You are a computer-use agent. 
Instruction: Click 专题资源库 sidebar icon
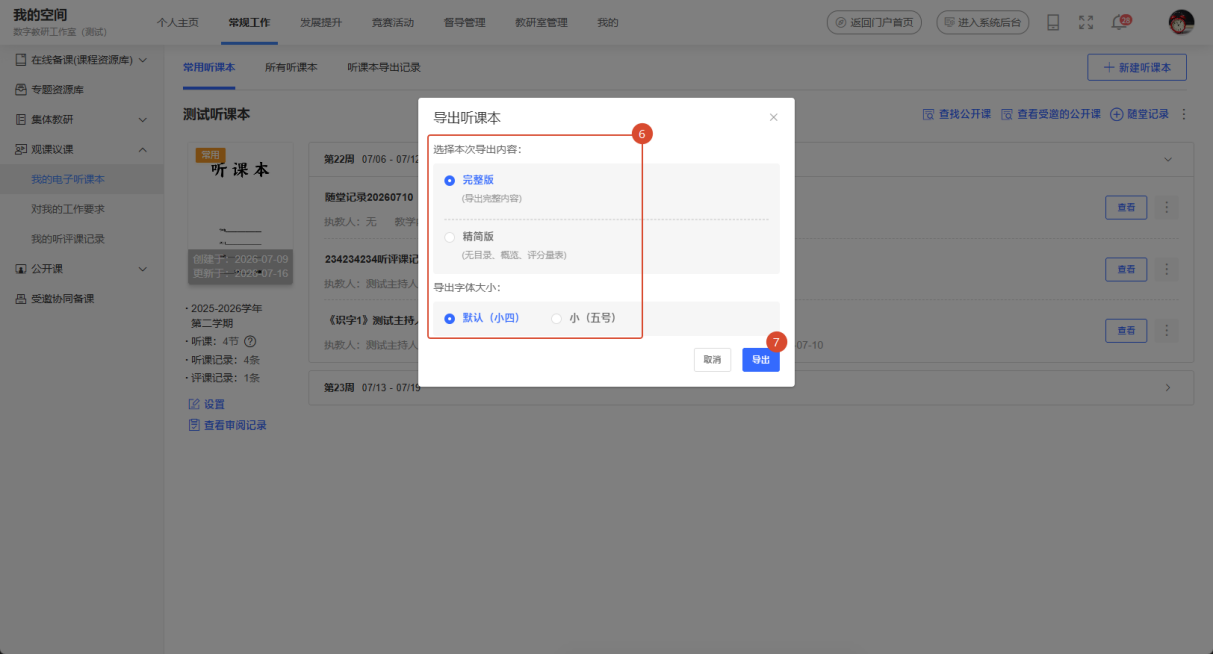click(21, 89)
